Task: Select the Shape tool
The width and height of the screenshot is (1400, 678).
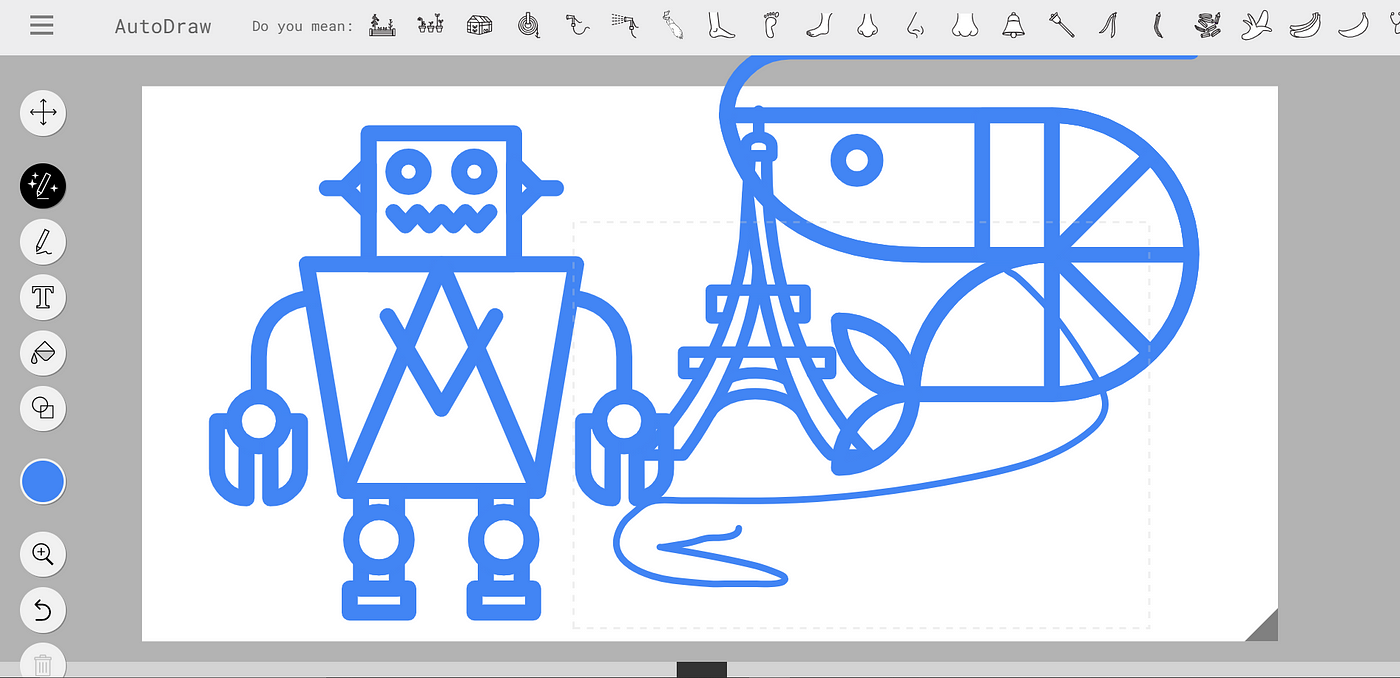Action: click(x=43, y=408)
